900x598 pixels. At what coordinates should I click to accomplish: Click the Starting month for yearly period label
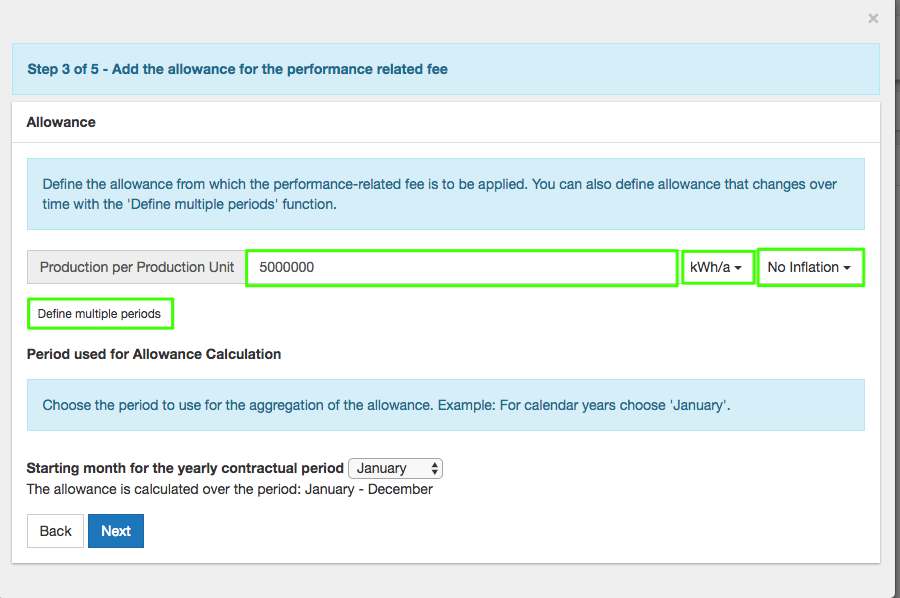(x=185, y=468)
